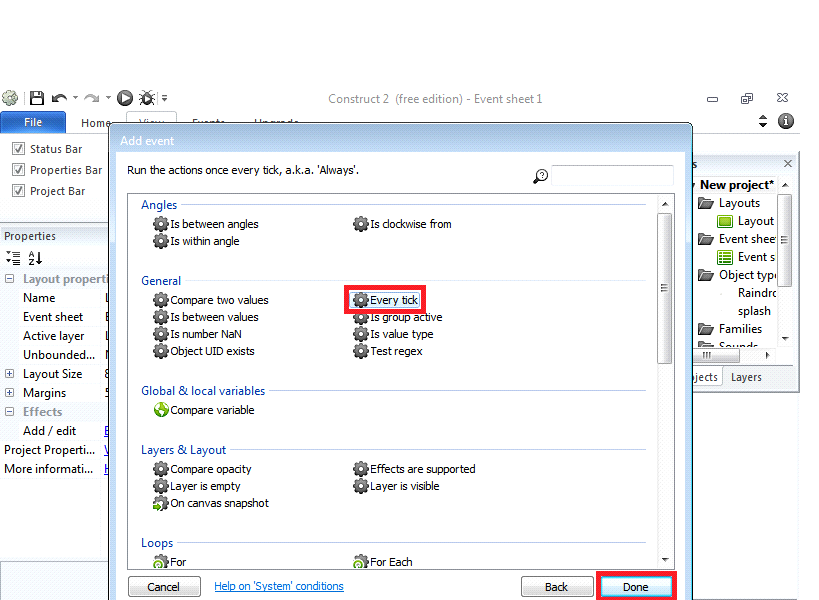Viewport: 819px width, 600px height.
Task: Open the undo history dropdown arrow
Action: click(x=75, y=98)
